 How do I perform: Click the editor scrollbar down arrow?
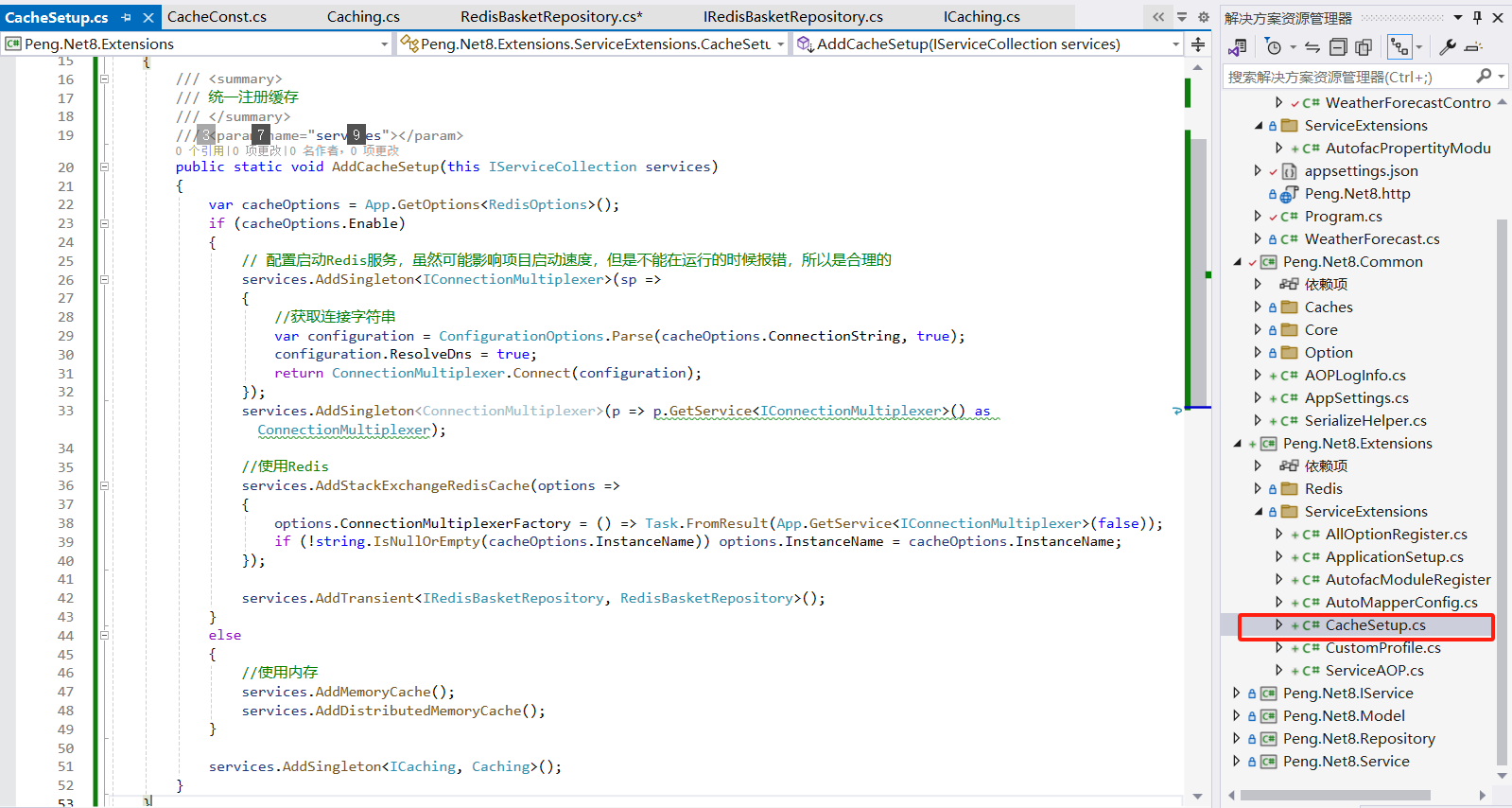coord(1197,797)
